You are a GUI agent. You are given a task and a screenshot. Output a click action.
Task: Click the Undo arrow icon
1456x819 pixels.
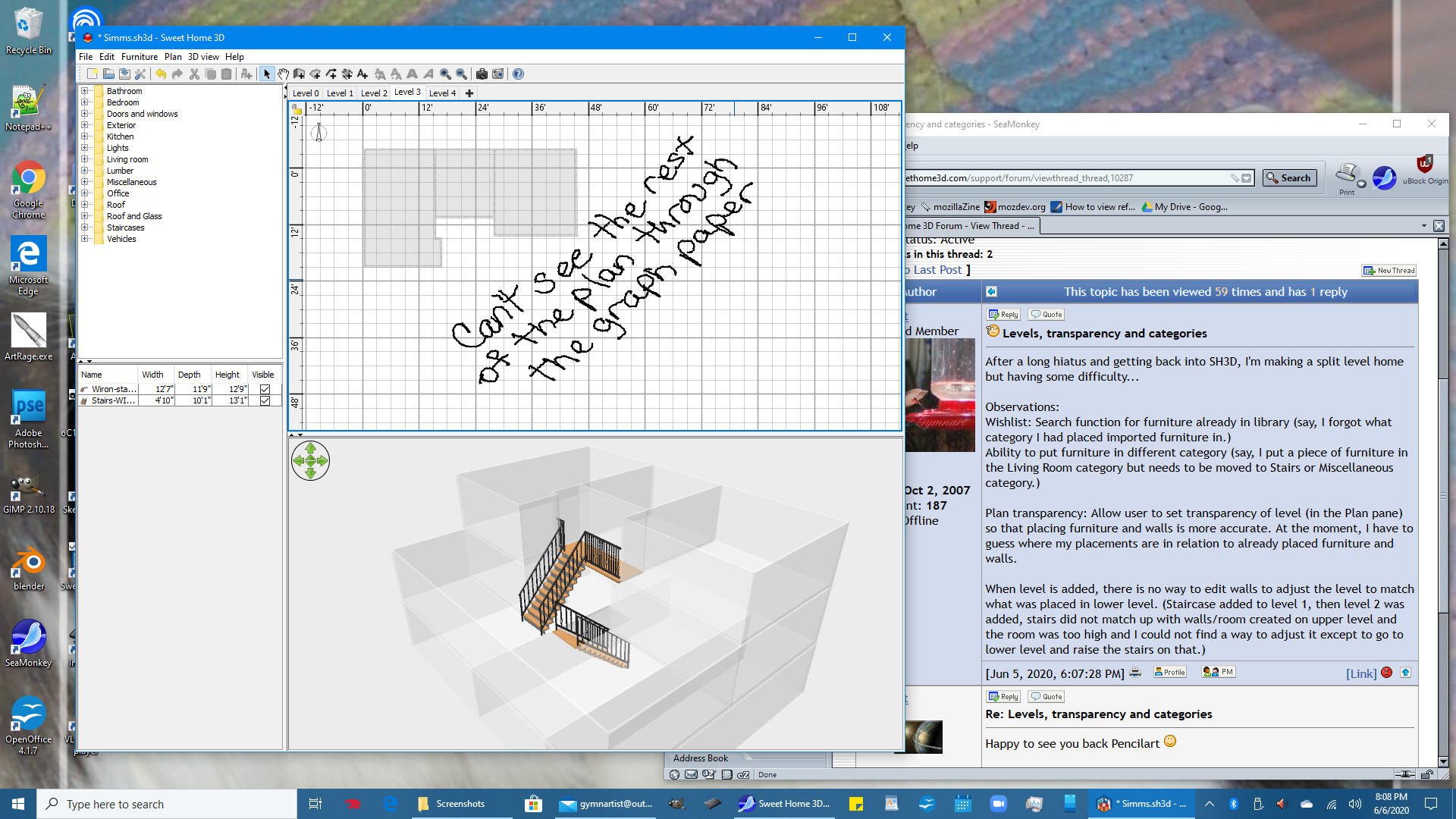(x=161, y=74)
